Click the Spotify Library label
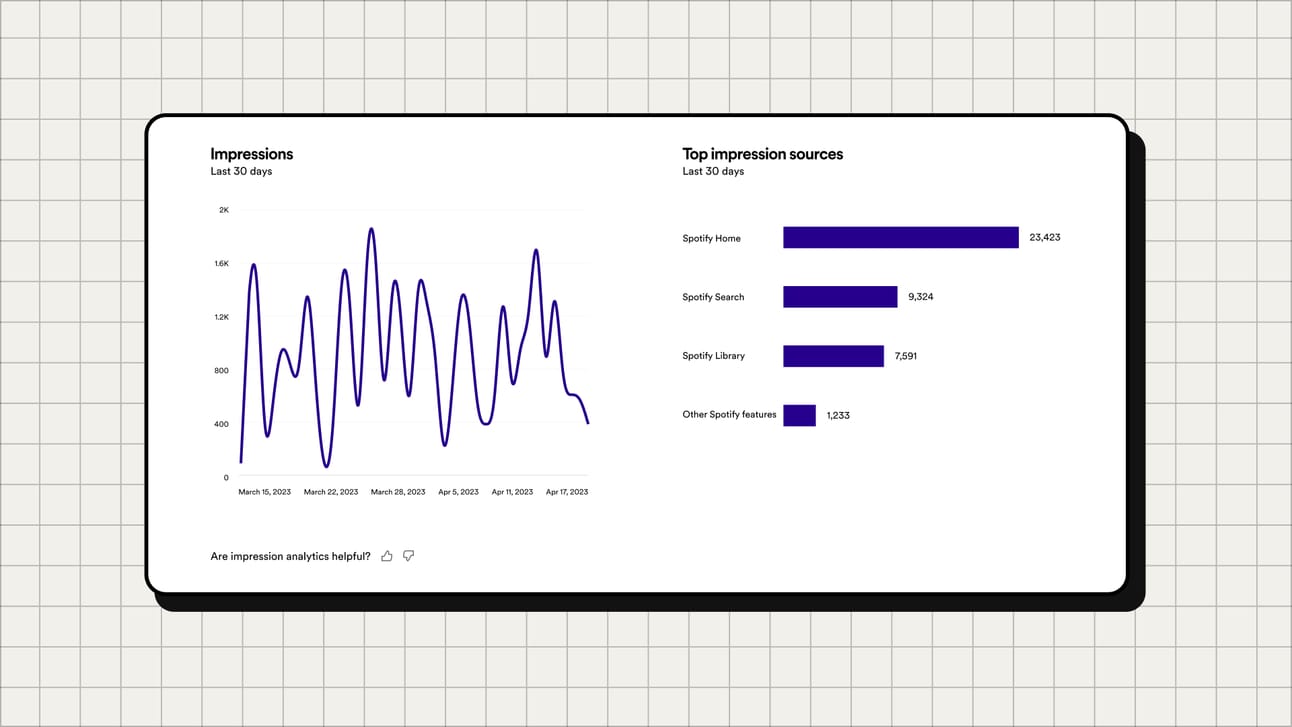 coord(714,356)
